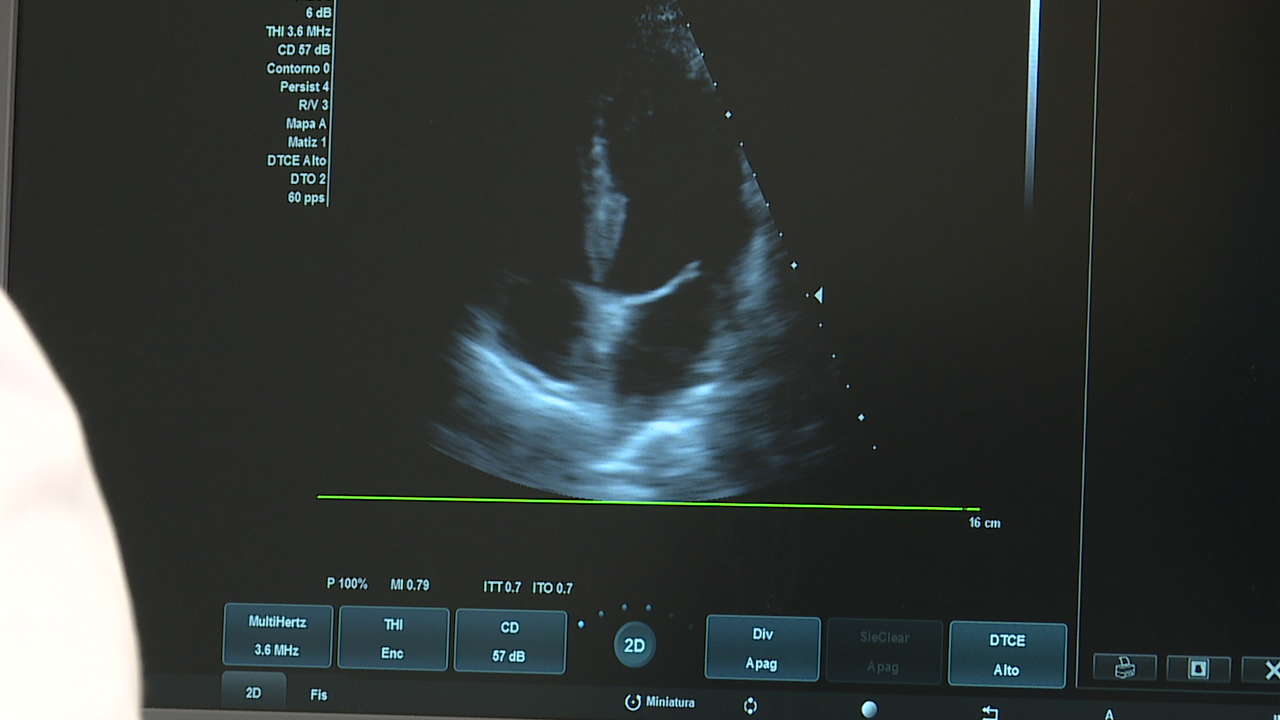Click the Miniatura rotary icon
Screen dimensions: 1280x720
pos(633,702)
